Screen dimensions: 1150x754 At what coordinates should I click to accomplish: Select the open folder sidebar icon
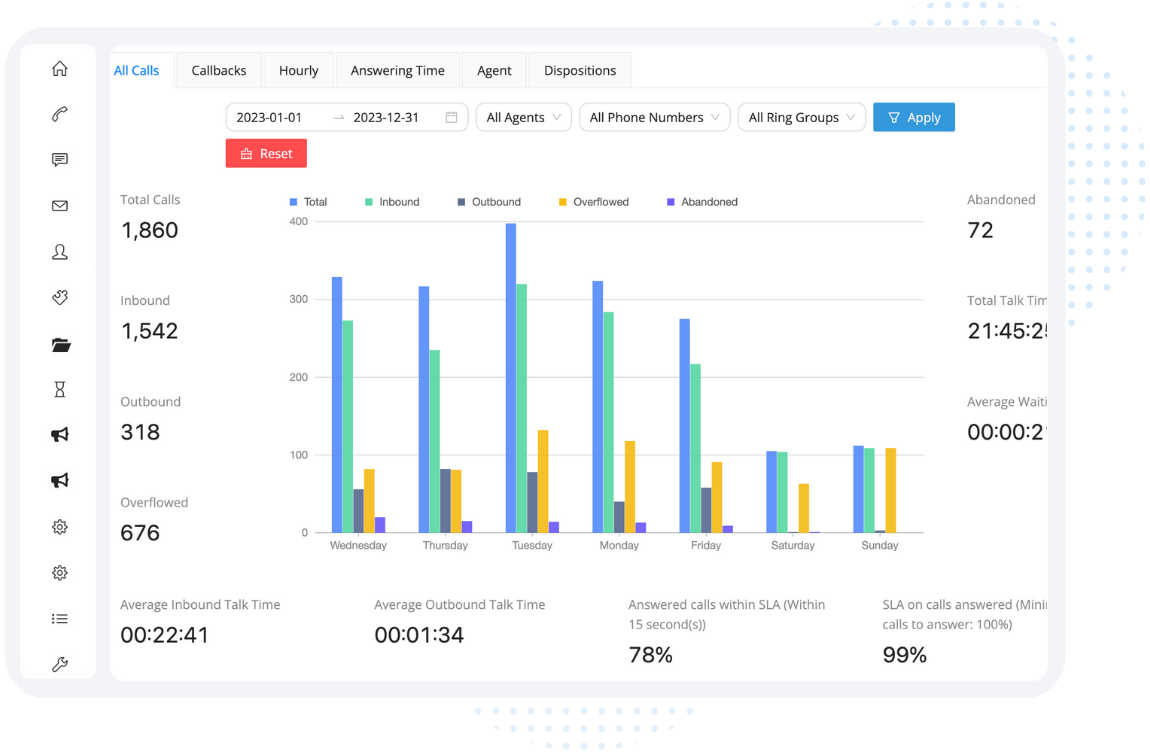tap(60, 345)
